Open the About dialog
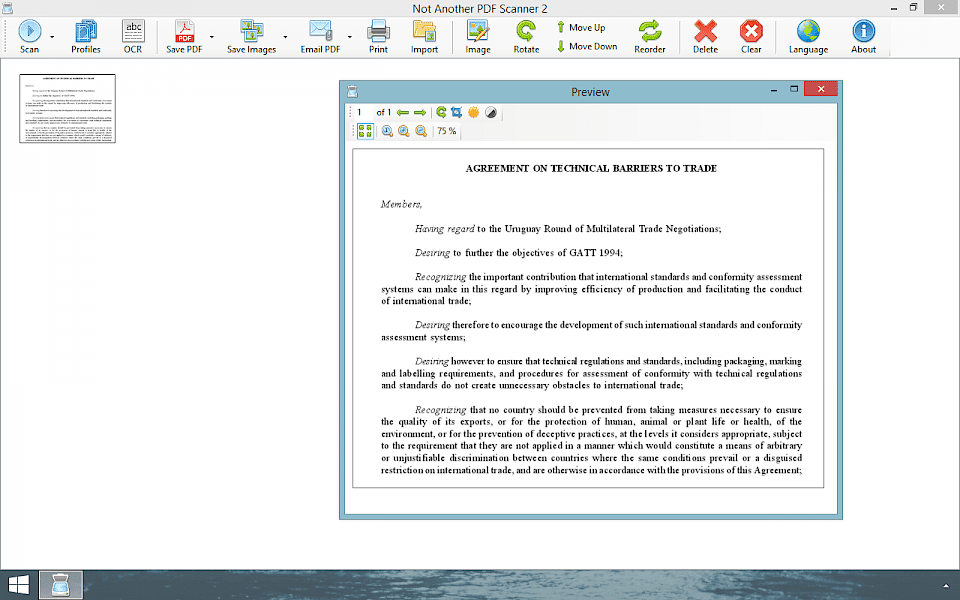The height and width of the screenshot is (600, 960). pos(863,37)
